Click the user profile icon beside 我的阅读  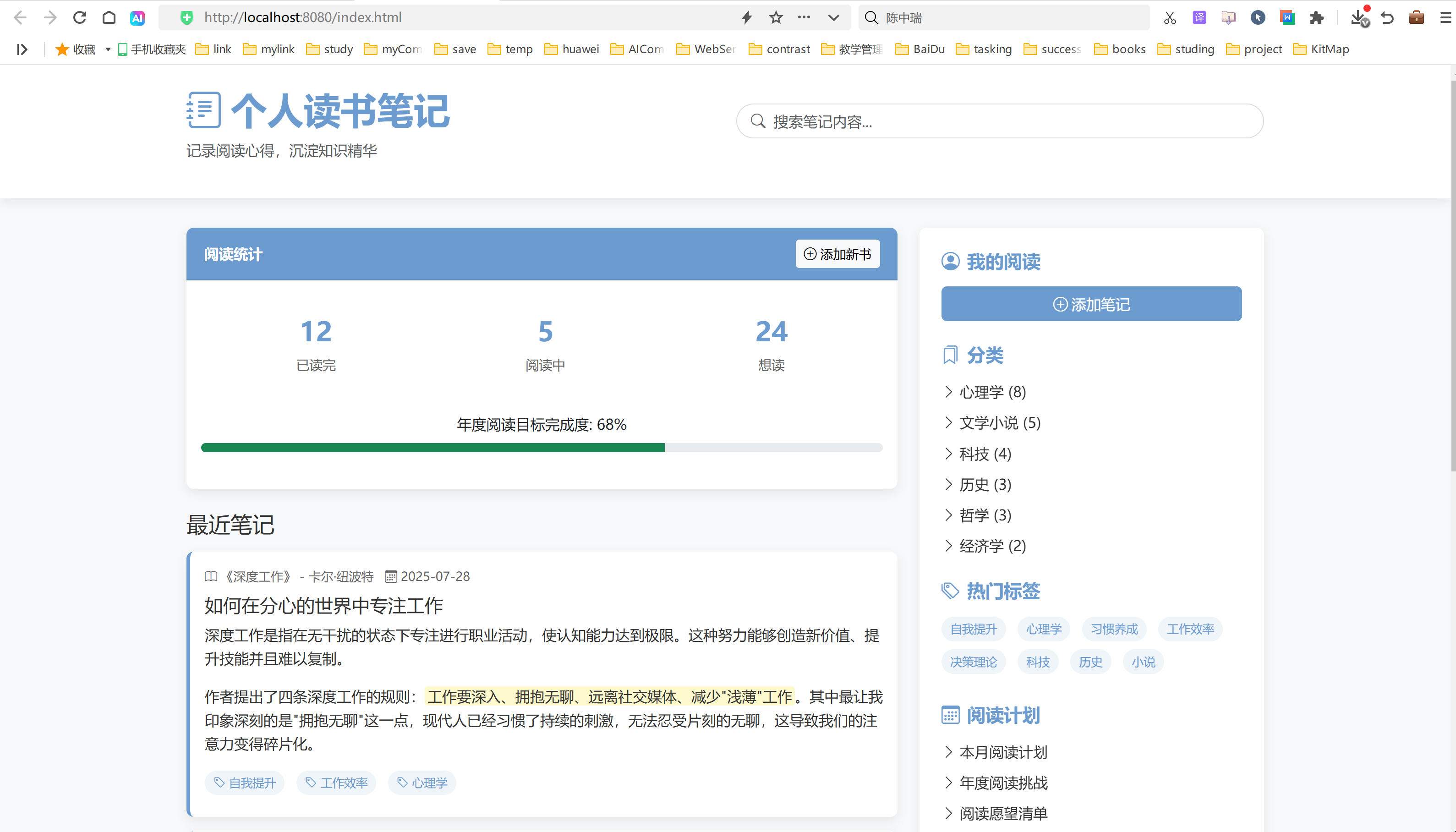pos(950,261)
